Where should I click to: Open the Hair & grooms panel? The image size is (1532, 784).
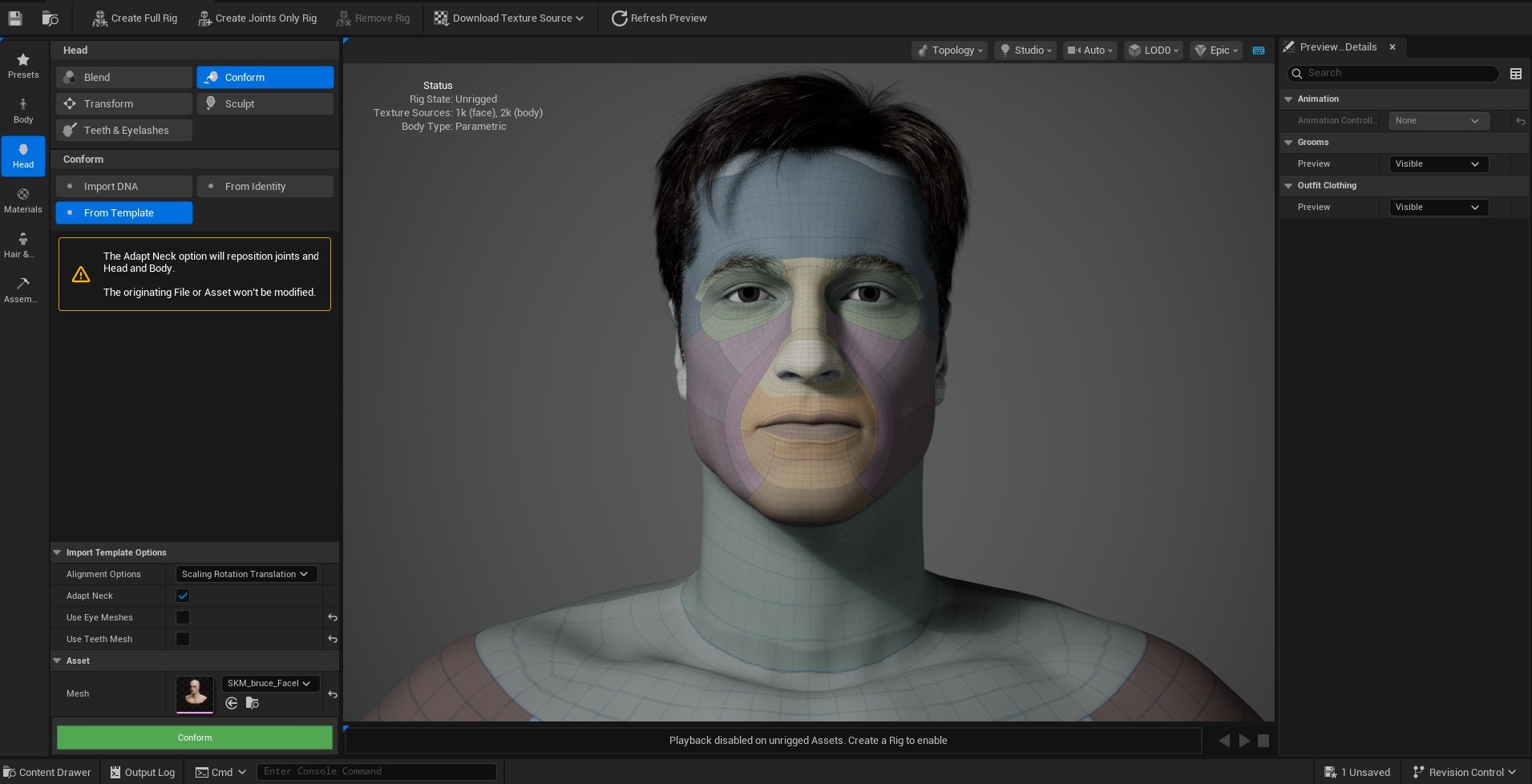(22, 244)
